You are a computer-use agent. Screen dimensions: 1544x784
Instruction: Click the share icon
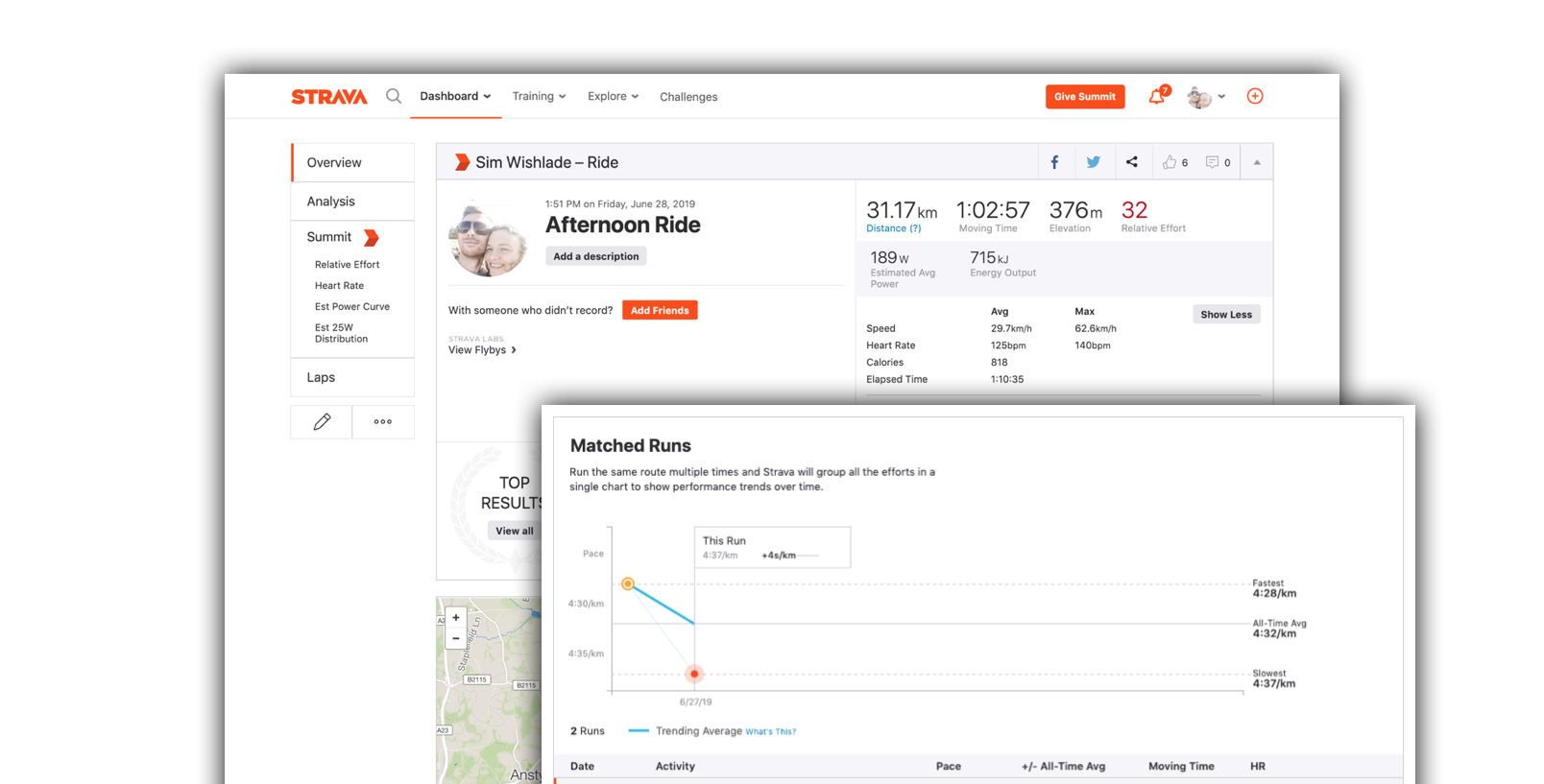[1132, 162]
